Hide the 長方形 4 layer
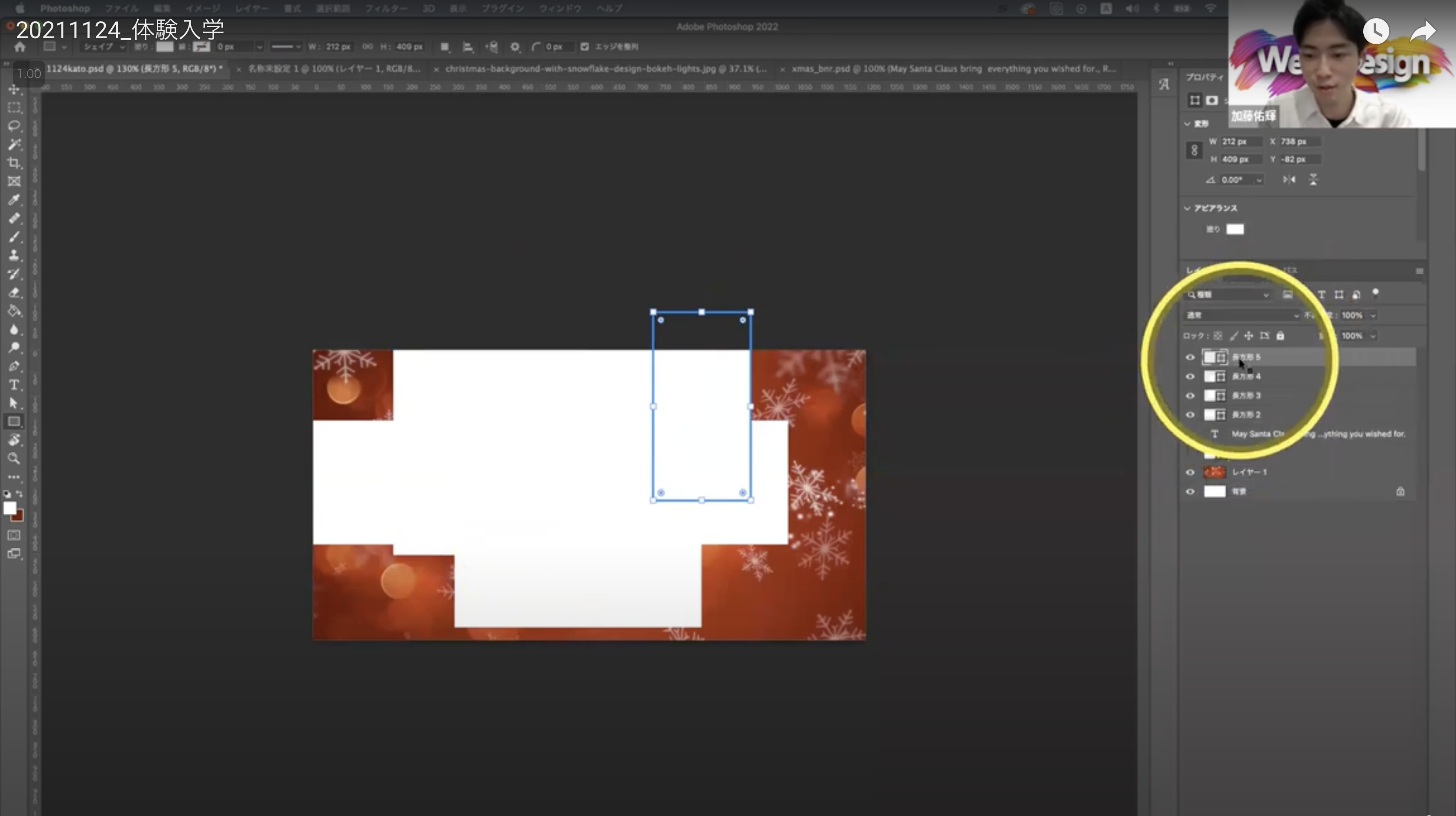1456x816 pixels. (x=1190, y=376)
